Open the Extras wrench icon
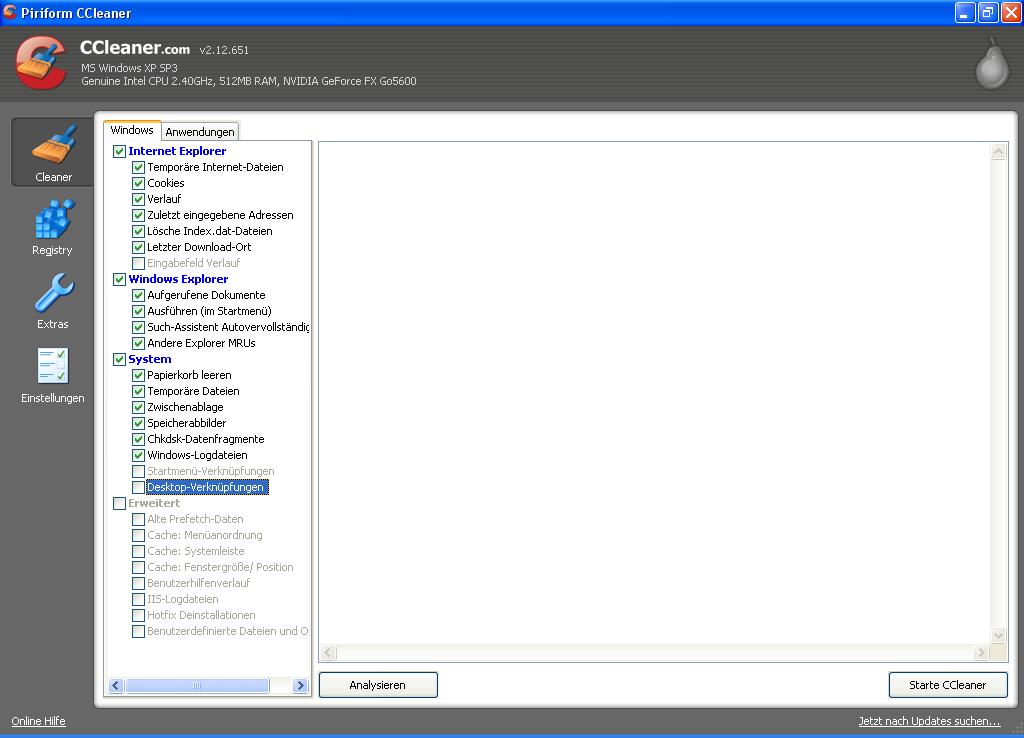Viewport: 1024px width, 738px height. point(53,294)
